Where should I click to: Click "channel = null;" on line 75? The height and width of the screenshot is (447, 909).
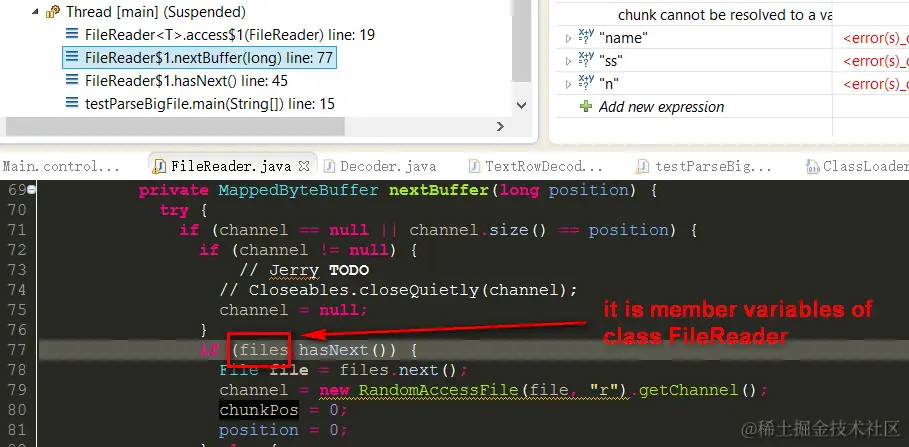[293, 310]
